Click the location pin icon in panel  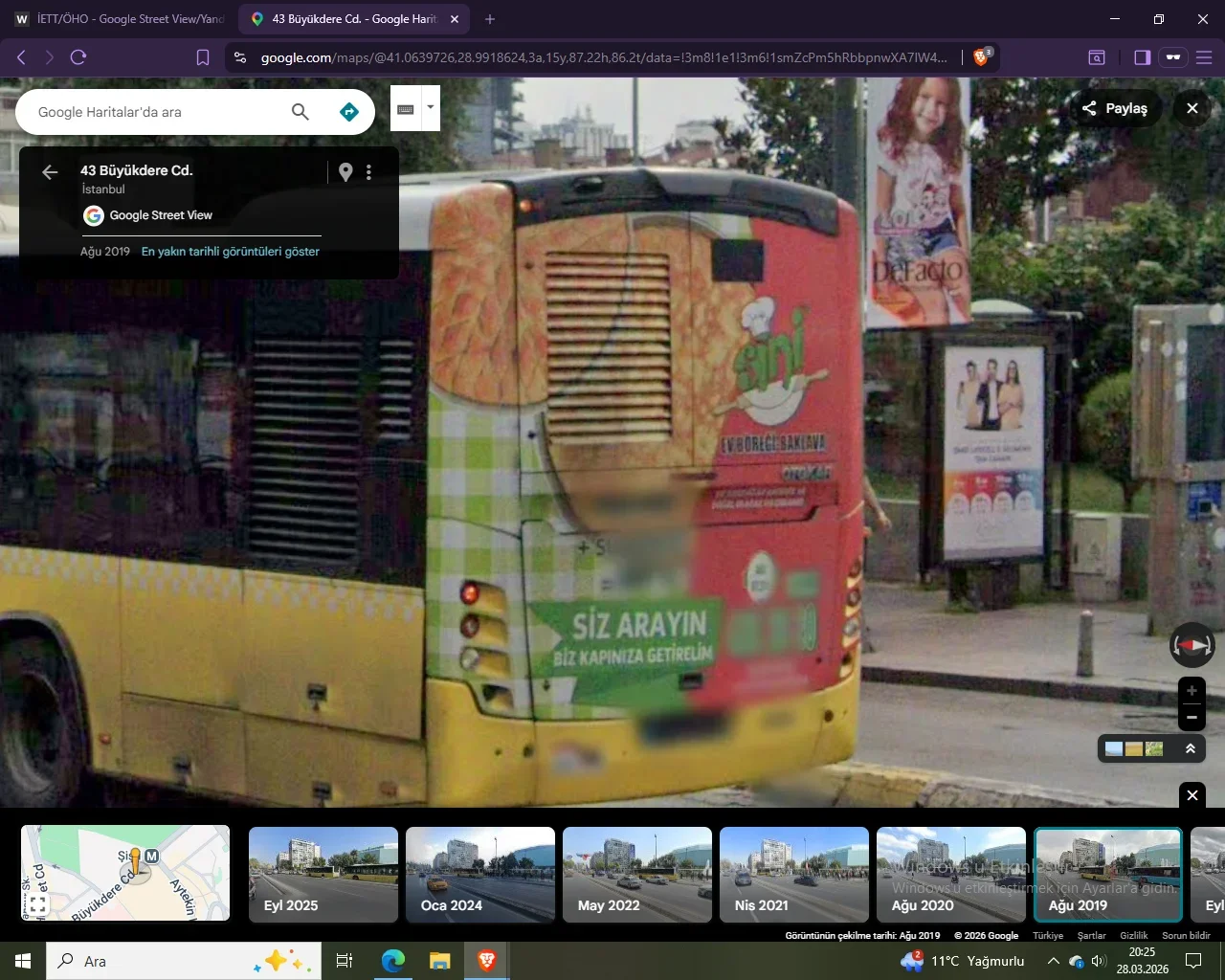click(x=345, y=172)
